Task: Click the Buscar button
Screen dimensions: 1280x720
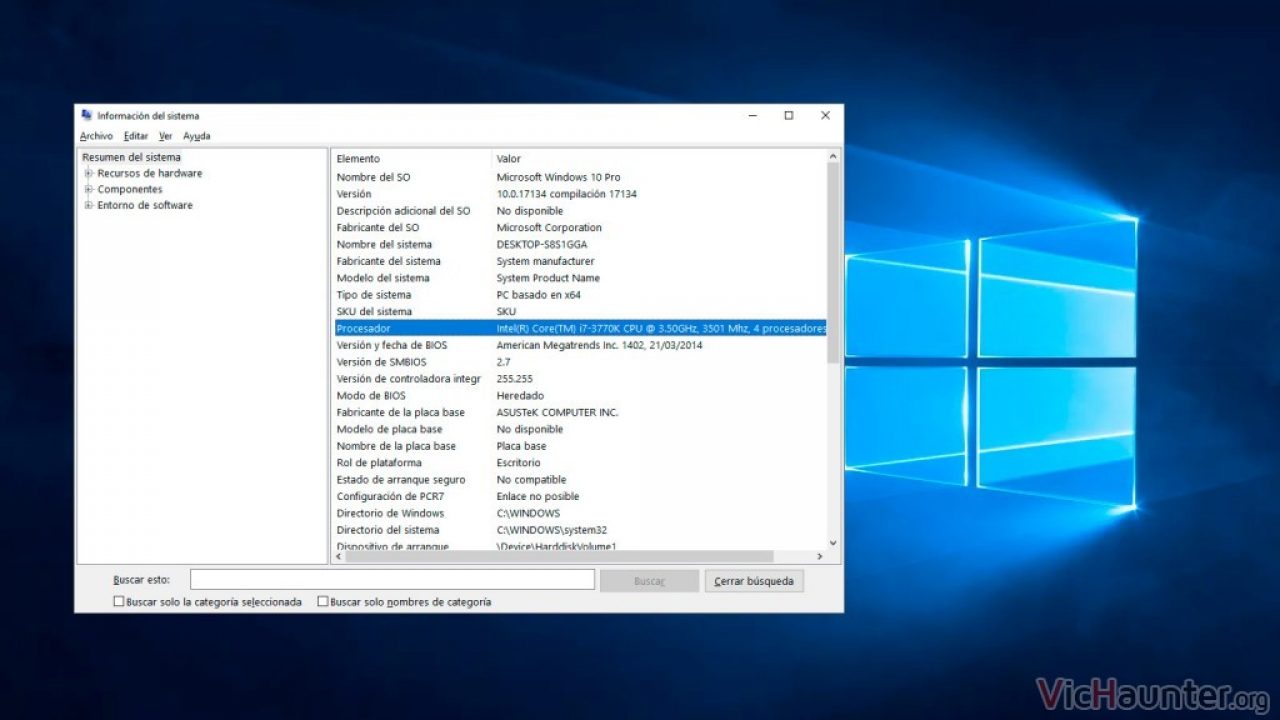Action: pyautogui.click(x=649, y=581)
